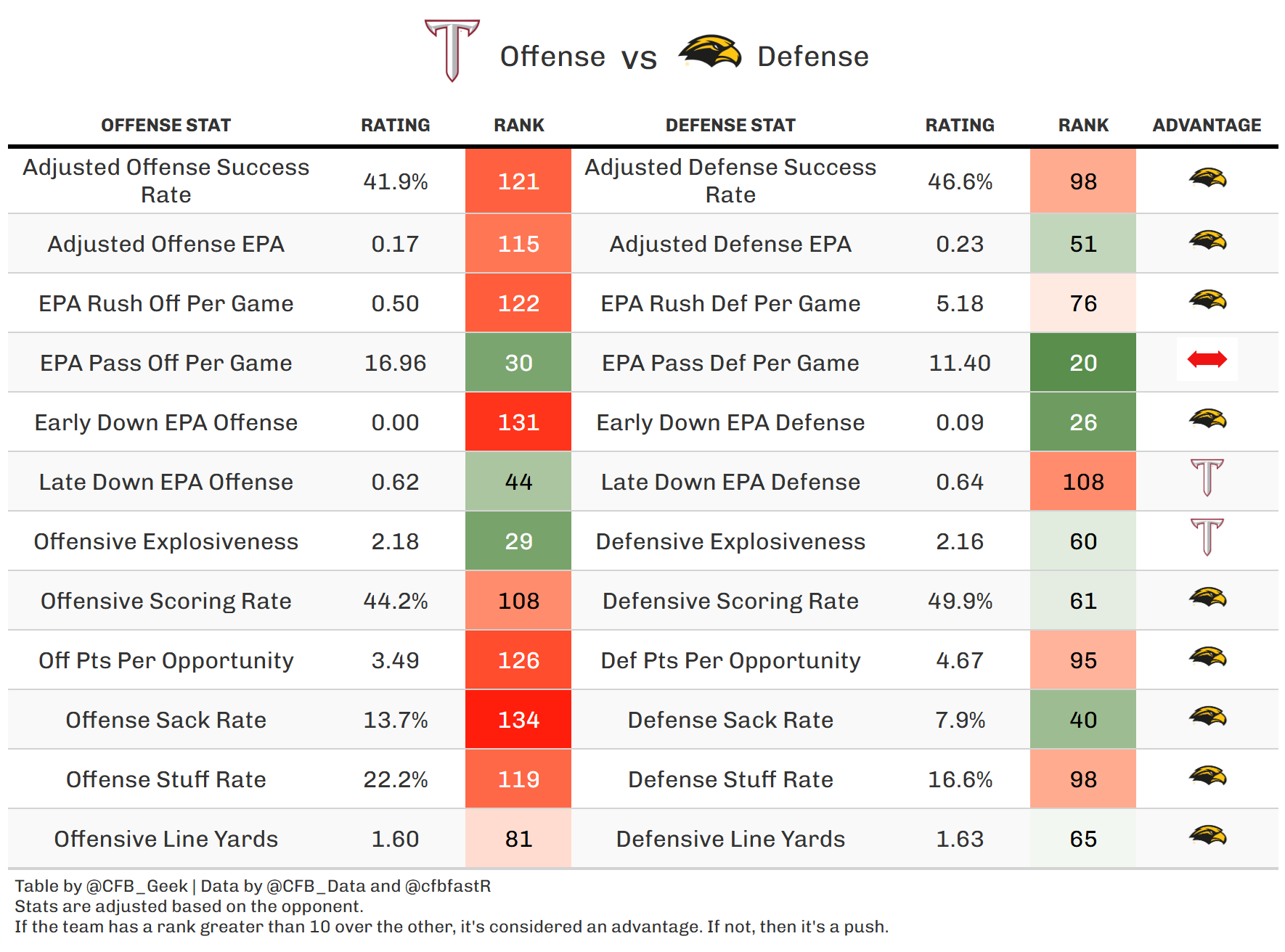Image resolution: width=1285 pixels, height=952 pixels.
Task: Click the DEFENSE STAT column header
Action: (730, 126)
